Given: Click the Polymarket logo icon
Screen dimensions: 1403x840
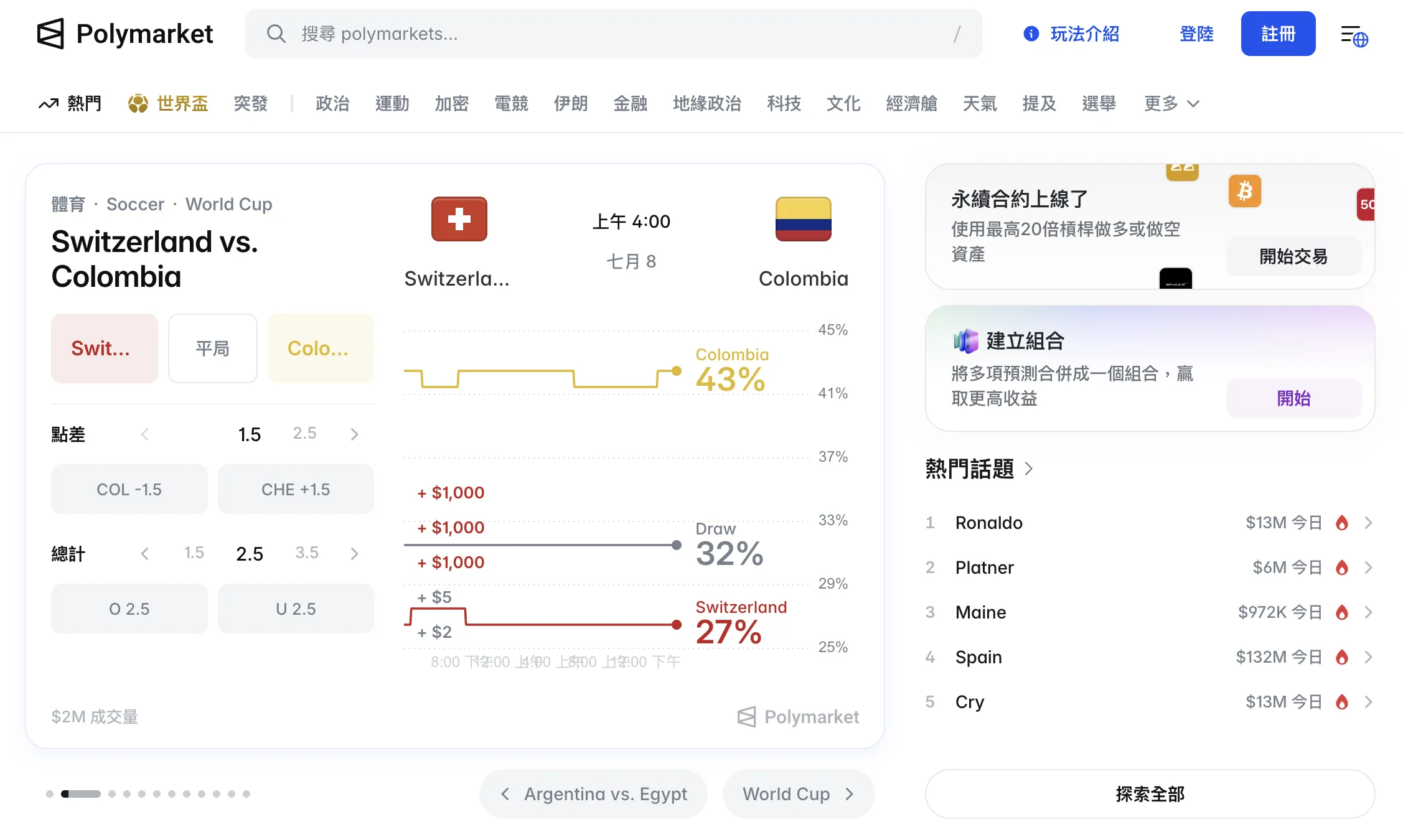Looking at the screenshot, I should tap(50, 34).
